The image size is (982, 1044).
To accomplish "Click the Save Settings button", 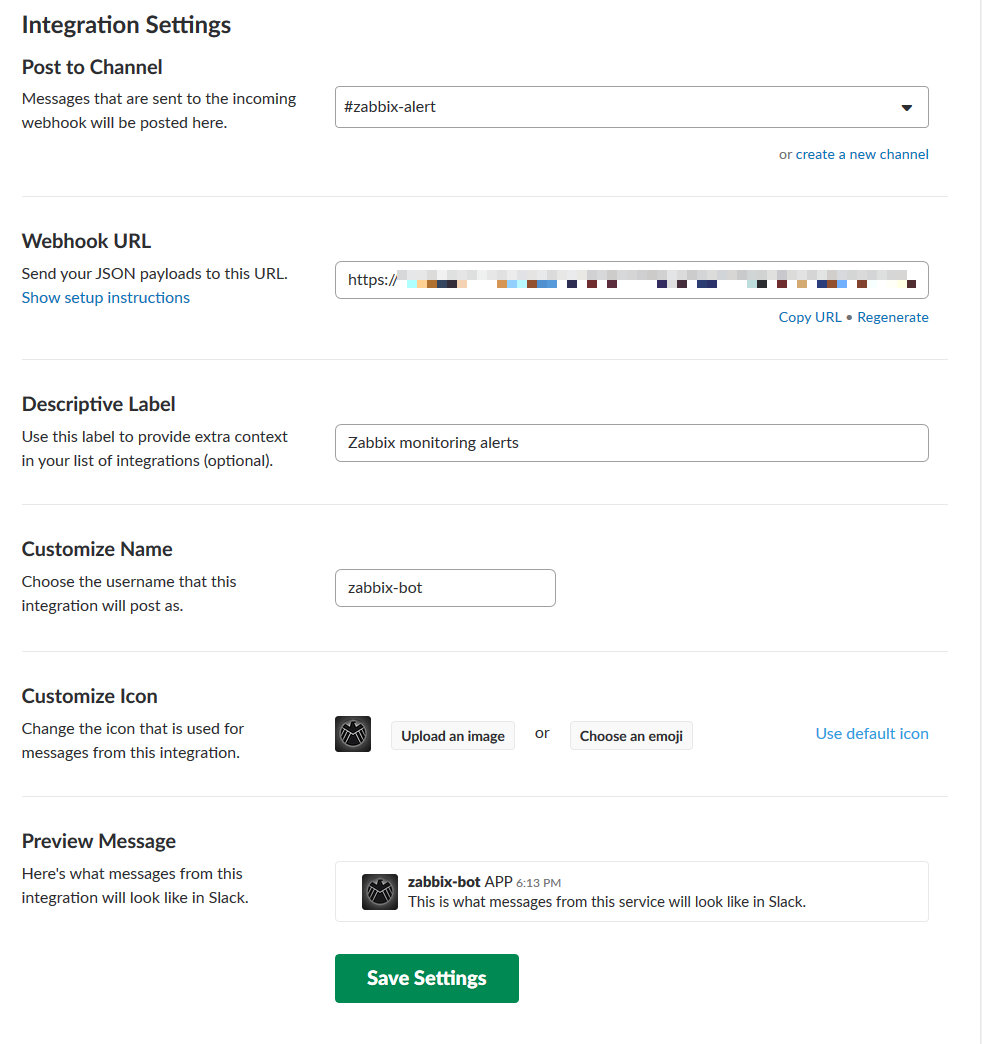I will tap(427, 978).
